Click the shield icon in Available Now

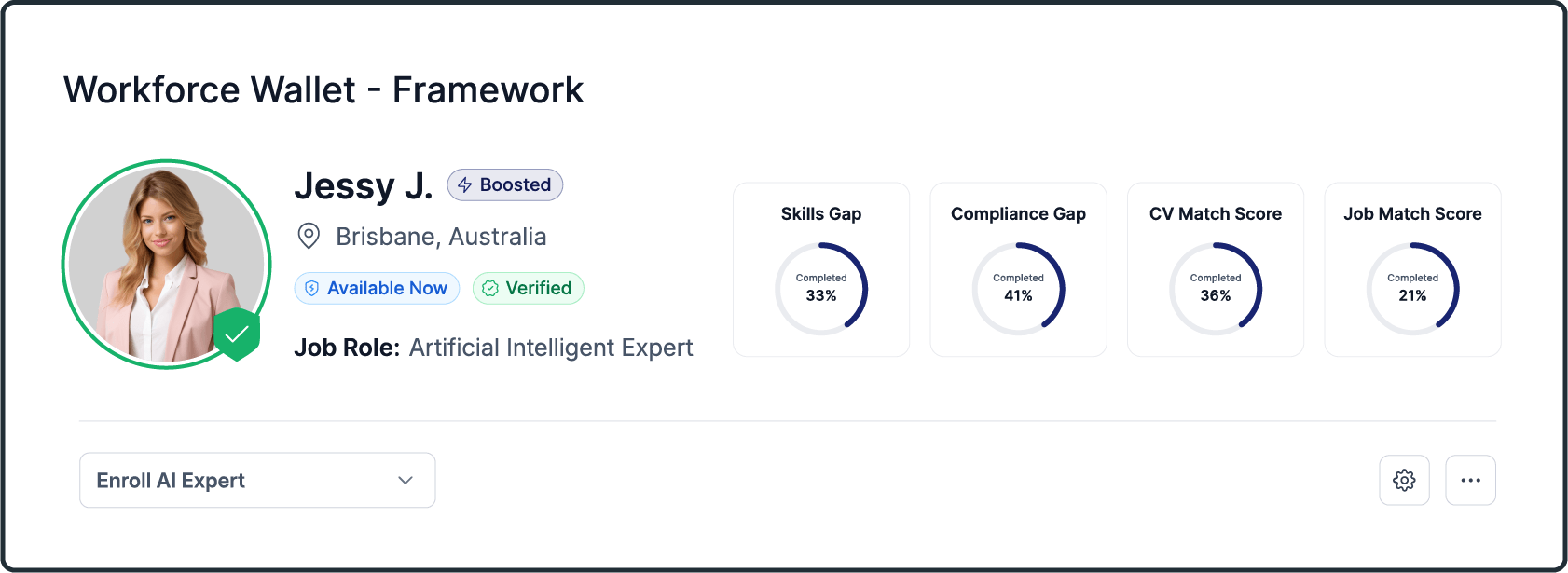tap(312, 289)
